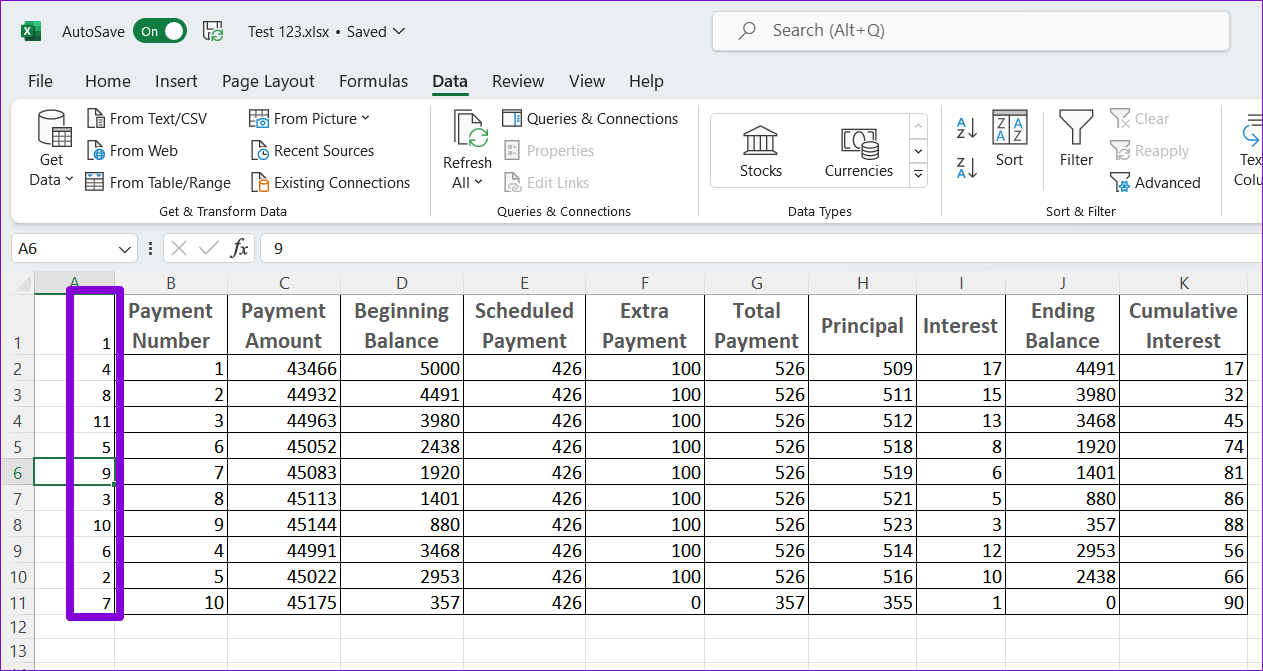
Task: Select the Currencies data type
Action: click(x=858, y=151)
